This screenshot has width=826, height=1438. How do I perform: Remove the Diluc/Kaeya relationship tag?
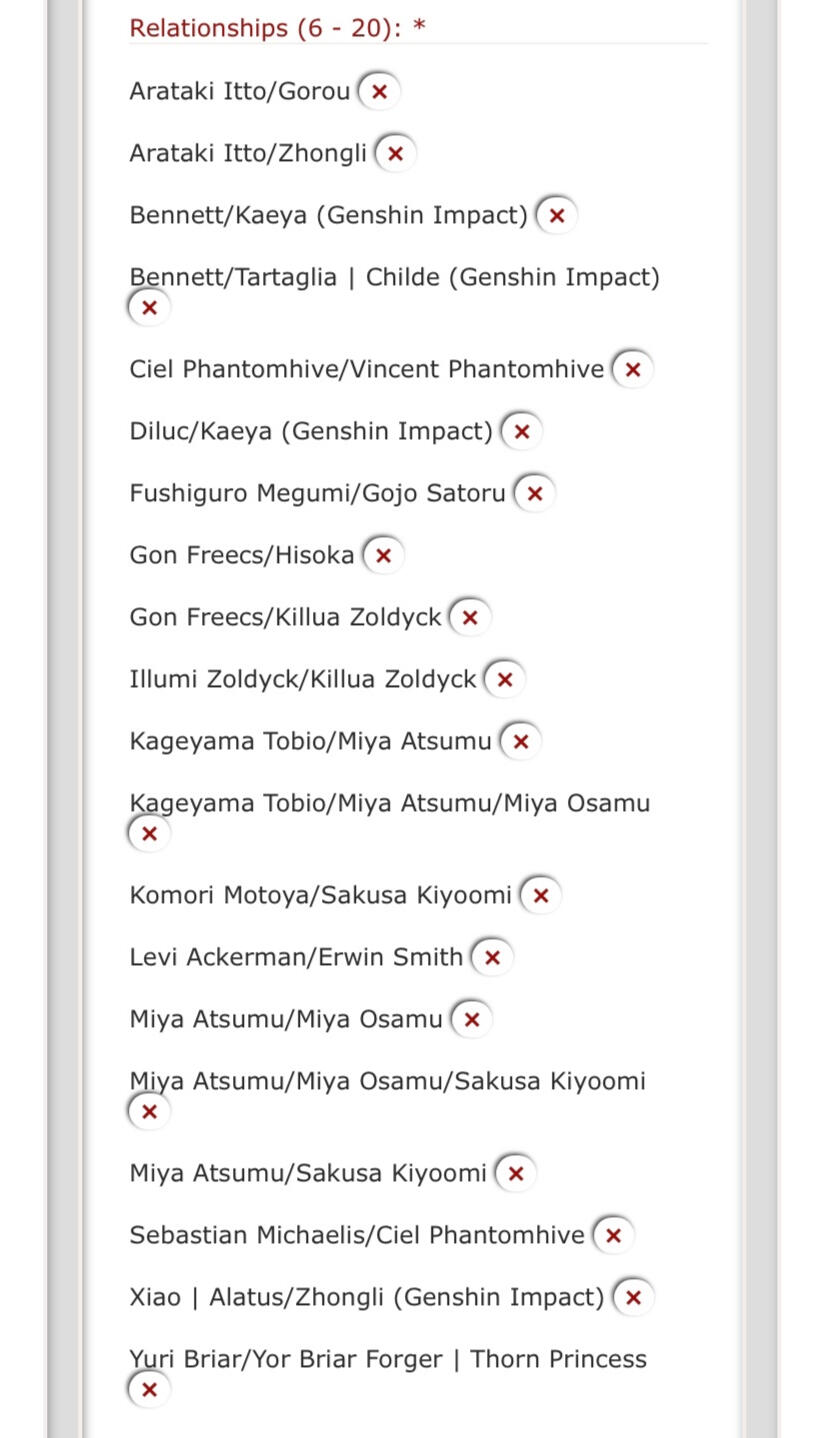pyautogui.click(x=522, y=432)
